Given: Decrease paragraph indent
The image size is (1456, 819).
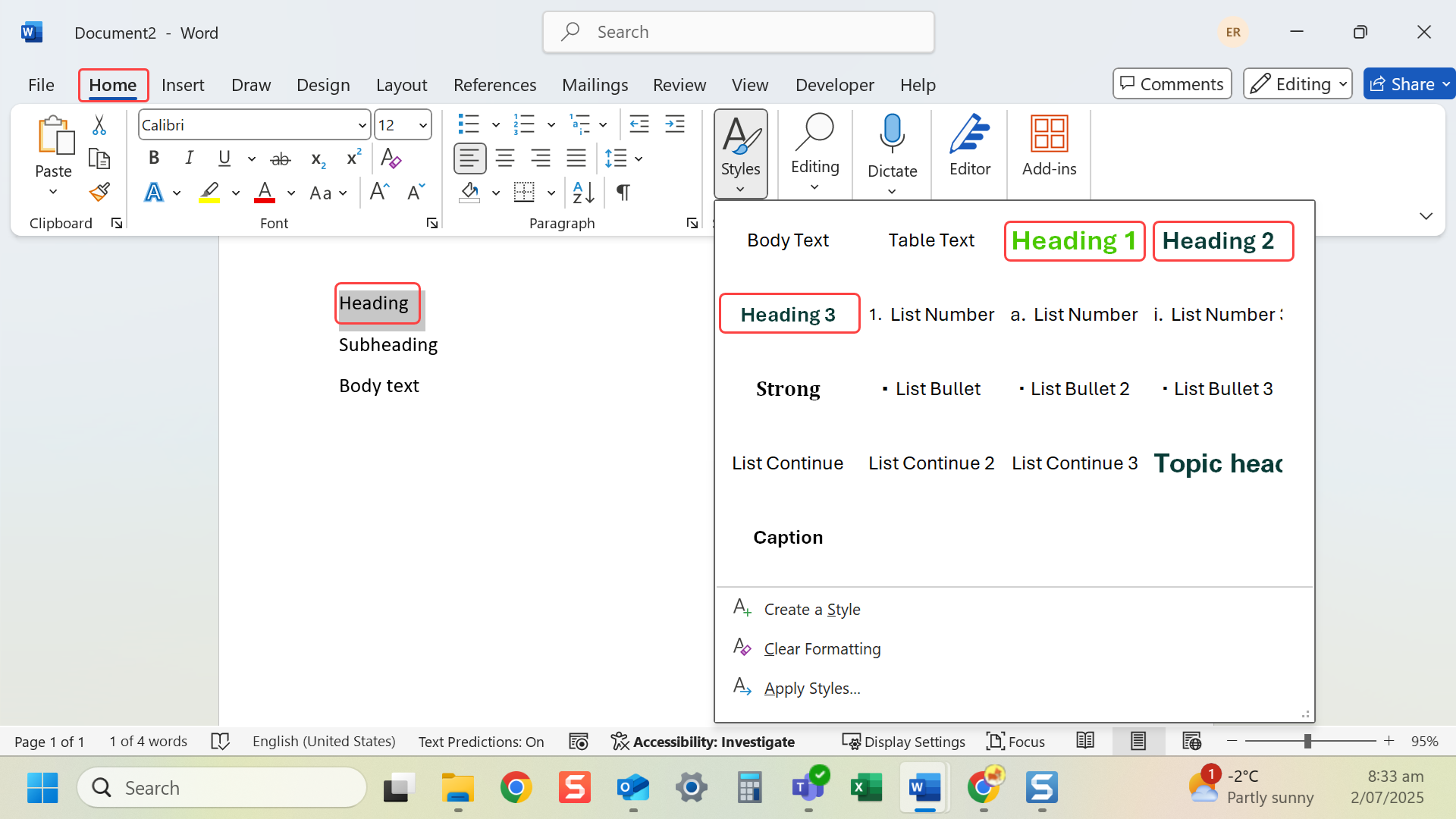Looking at the screenshot, I should (639, 124).
